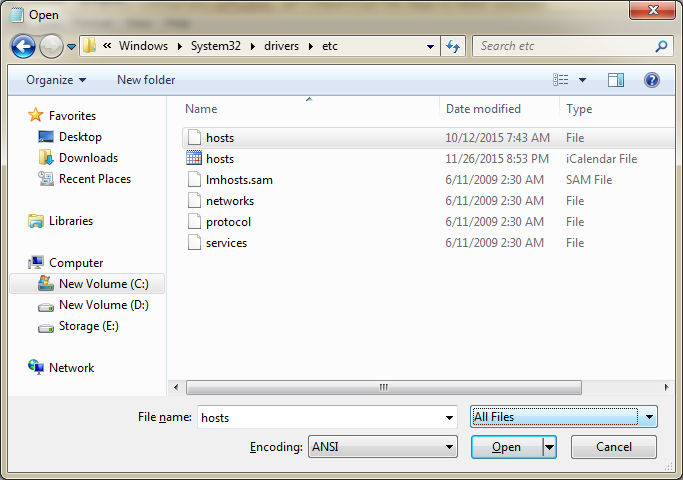
Task: Select the drivers breadcrumb segment
Action: pyautogui.click(x=281, y=46)
